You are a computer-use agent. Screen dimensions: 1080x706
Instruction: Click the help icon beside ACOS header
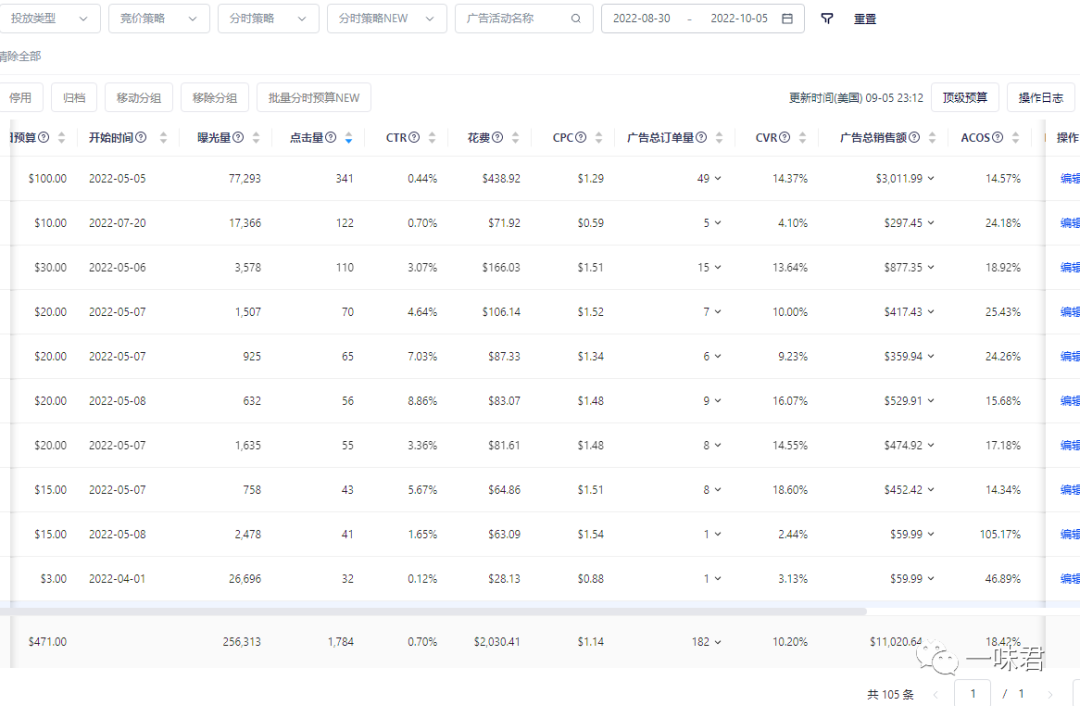tap(997, 138)
